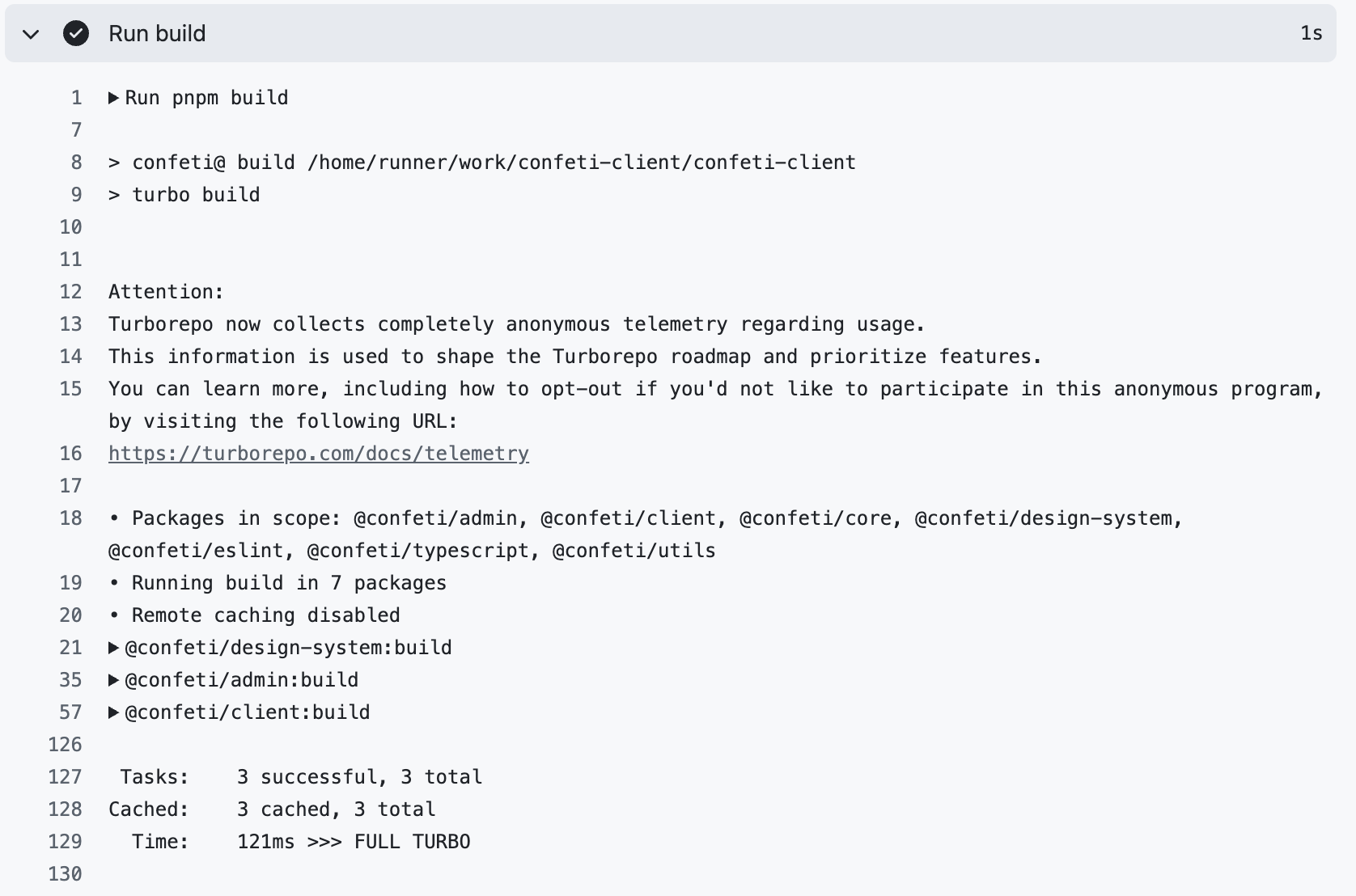Screen dimensions: 1356x896
Task: Select line number 18 for packages in scope
Action: 71,518
